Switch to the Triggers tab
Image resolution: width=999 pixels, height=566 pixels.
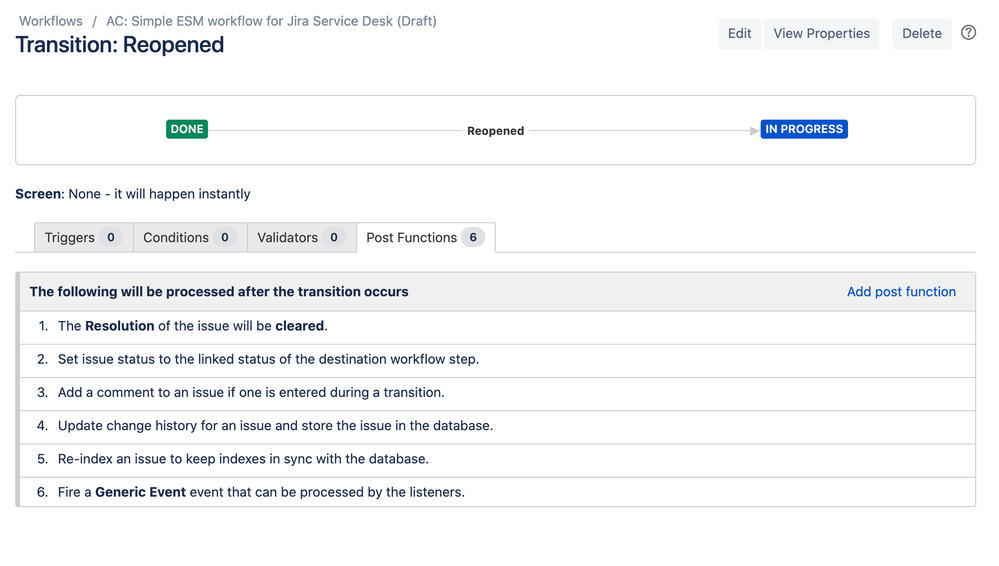(x=83, y=238)
